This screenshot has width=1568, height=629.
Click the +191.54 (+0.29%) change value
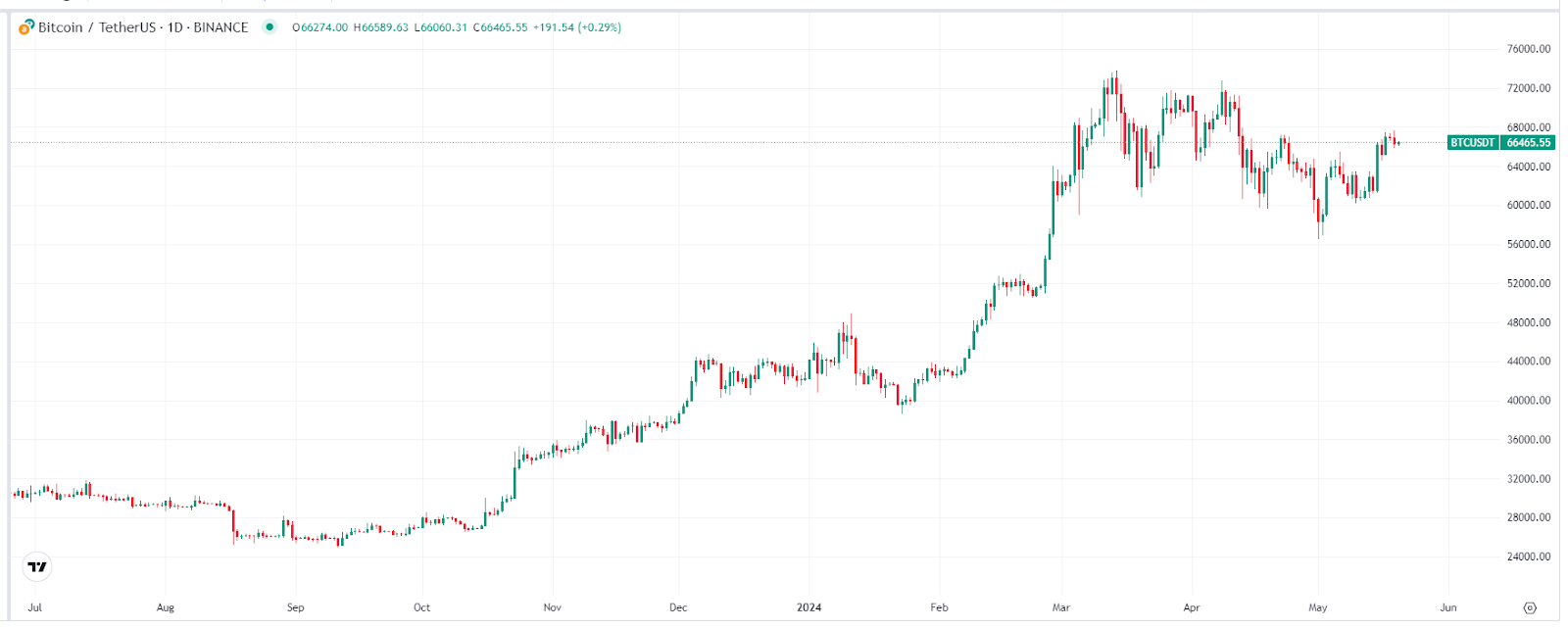[577, 27]
